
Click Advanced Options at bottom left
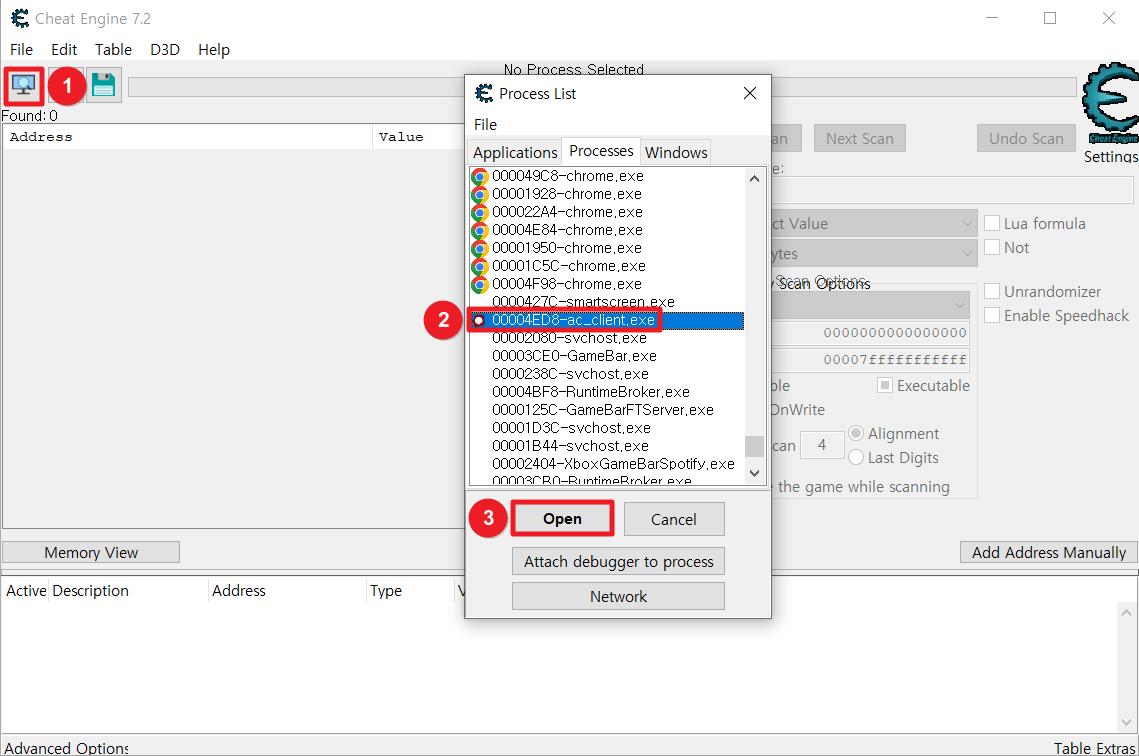(66, 747)
